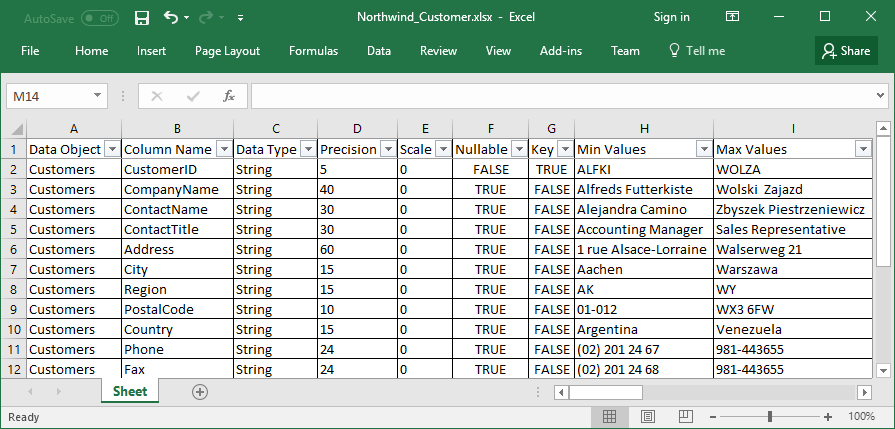The image size is (895, 429).
Task: Click the zoom slider handle
Action: click(769, 417)
